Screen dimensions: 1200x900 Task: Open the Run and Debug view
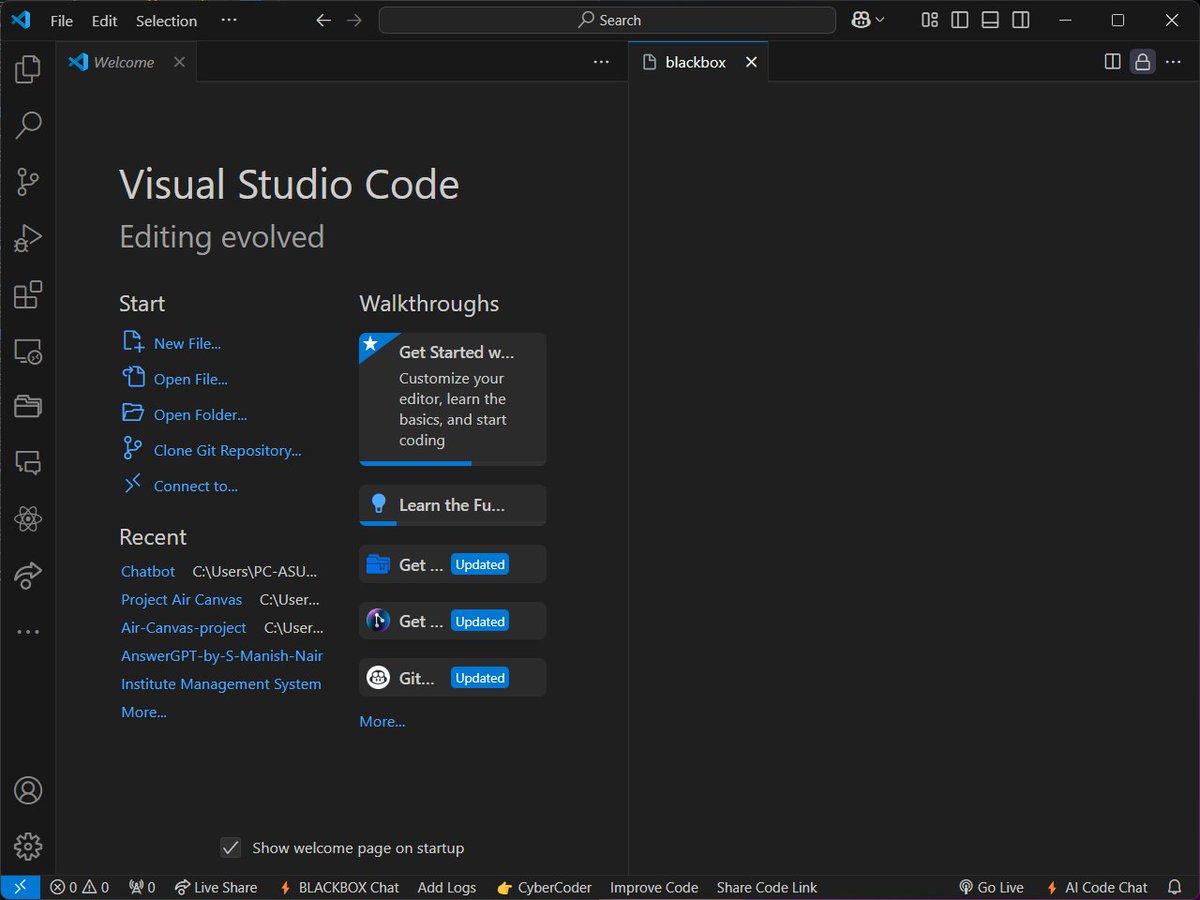tap(28, 238)
